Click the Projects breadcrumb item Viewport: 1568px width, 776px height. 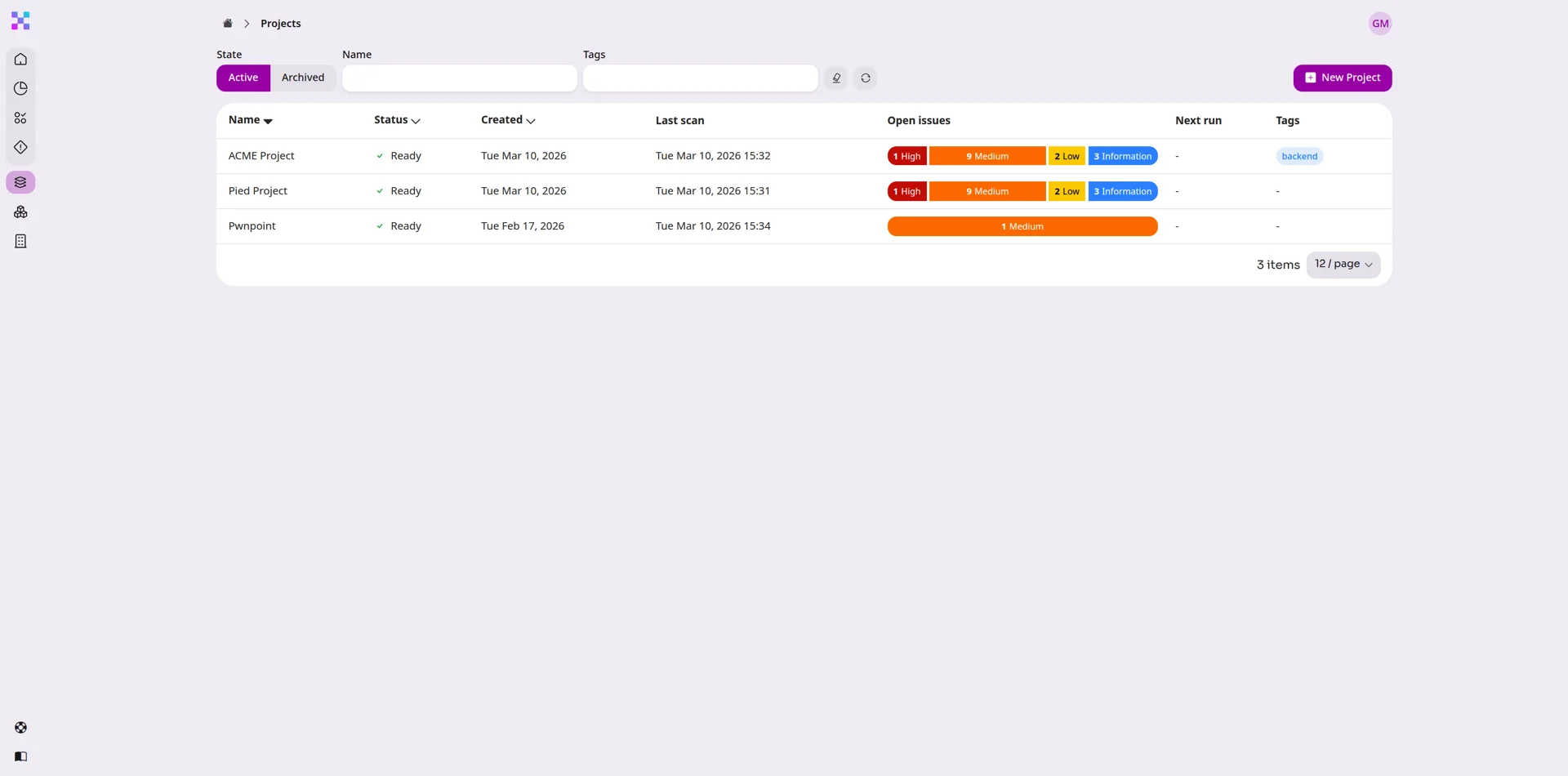click(280, 23)
